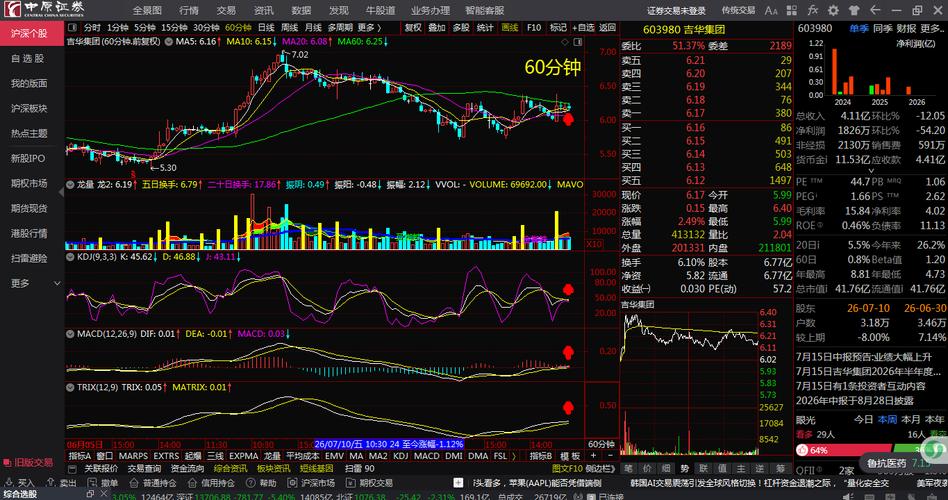
Task: Click the minus zoom button beside 模板
Action: [x=609, y=456]
